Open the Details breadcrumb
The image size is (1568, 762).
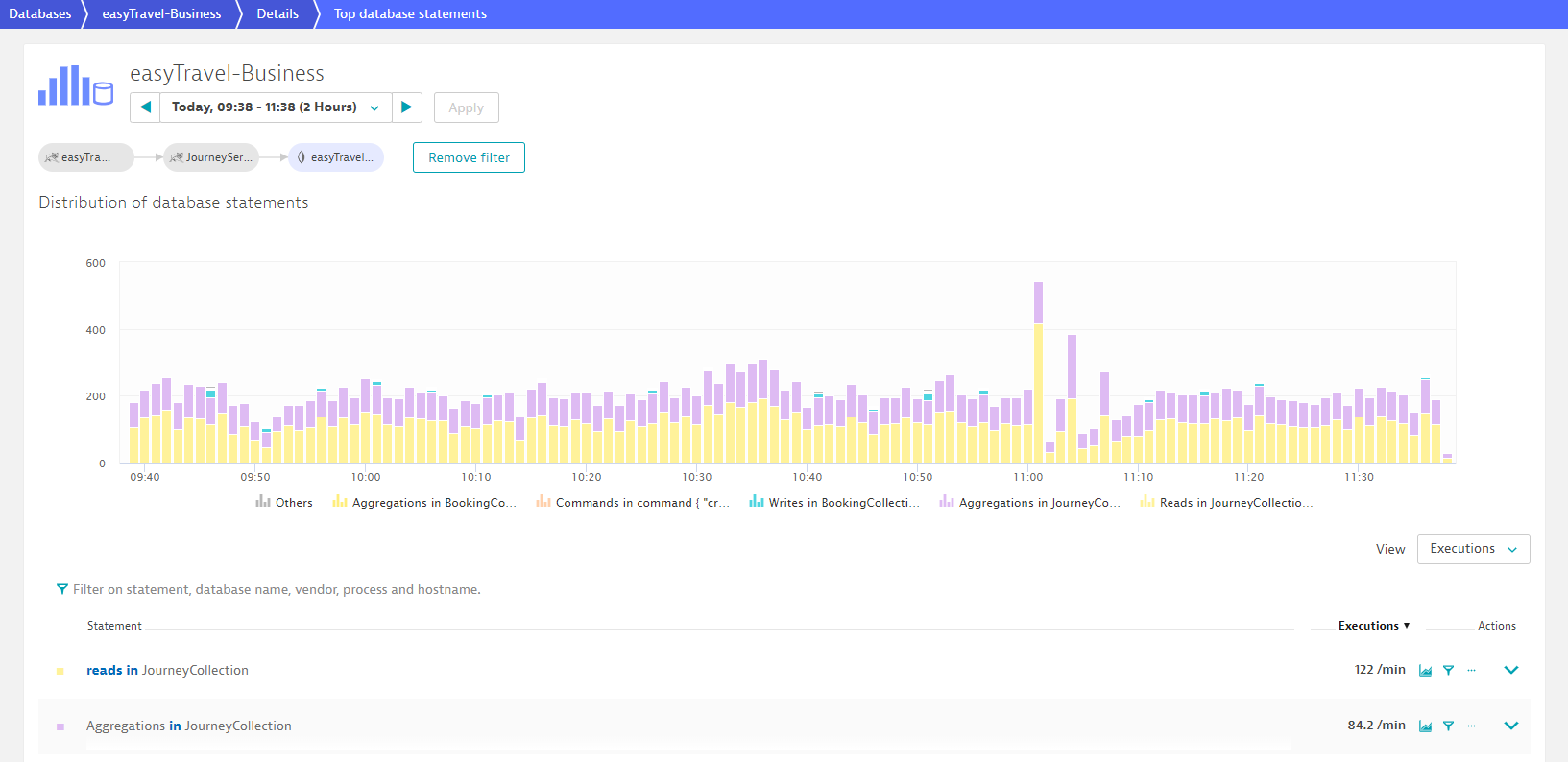coord(277,14)
